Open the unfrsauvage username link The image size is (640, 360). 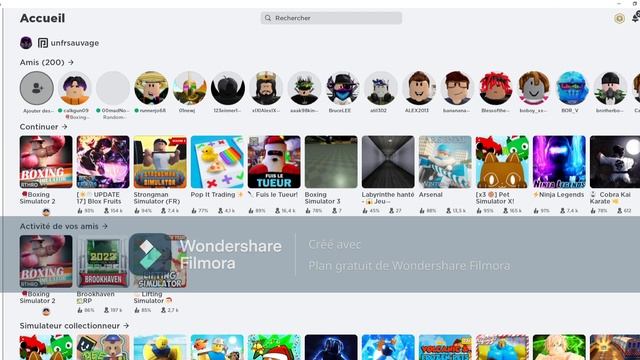point(75,43)
